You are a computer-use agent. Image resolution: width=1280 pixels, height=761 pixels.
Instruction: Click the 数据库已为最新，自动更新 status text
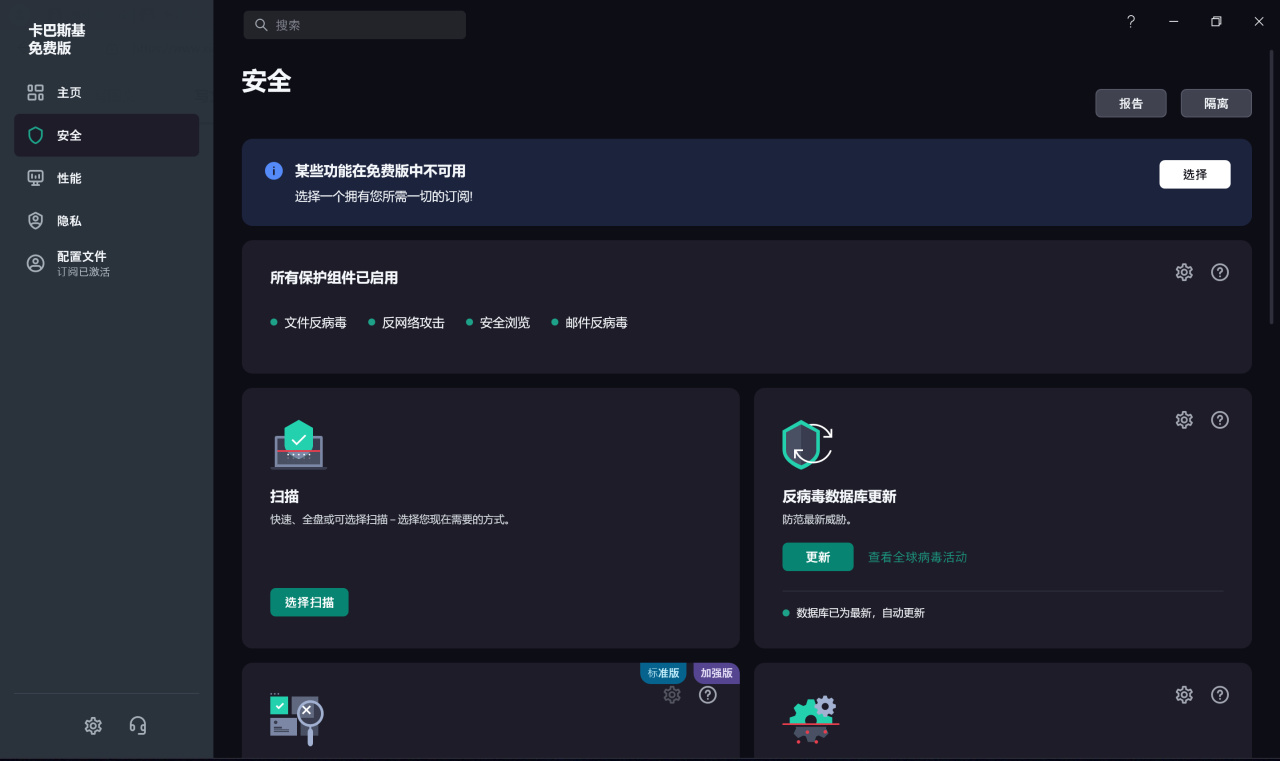click(x=860, y=613)
